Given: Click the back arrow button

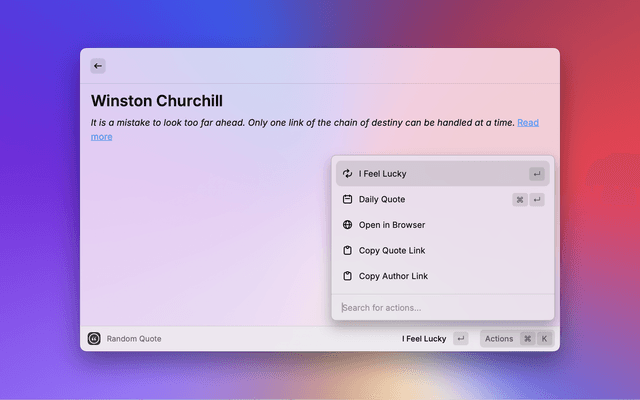Looking at the screenshot, I should (97, 66).
